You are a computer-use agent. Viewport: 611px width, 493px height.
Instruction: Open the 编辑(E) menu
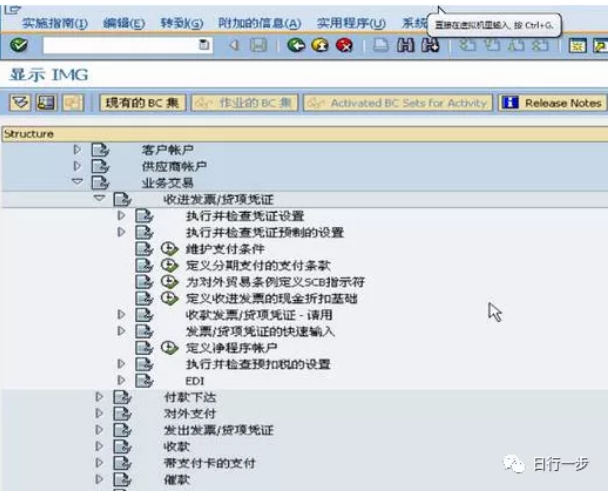124,23
